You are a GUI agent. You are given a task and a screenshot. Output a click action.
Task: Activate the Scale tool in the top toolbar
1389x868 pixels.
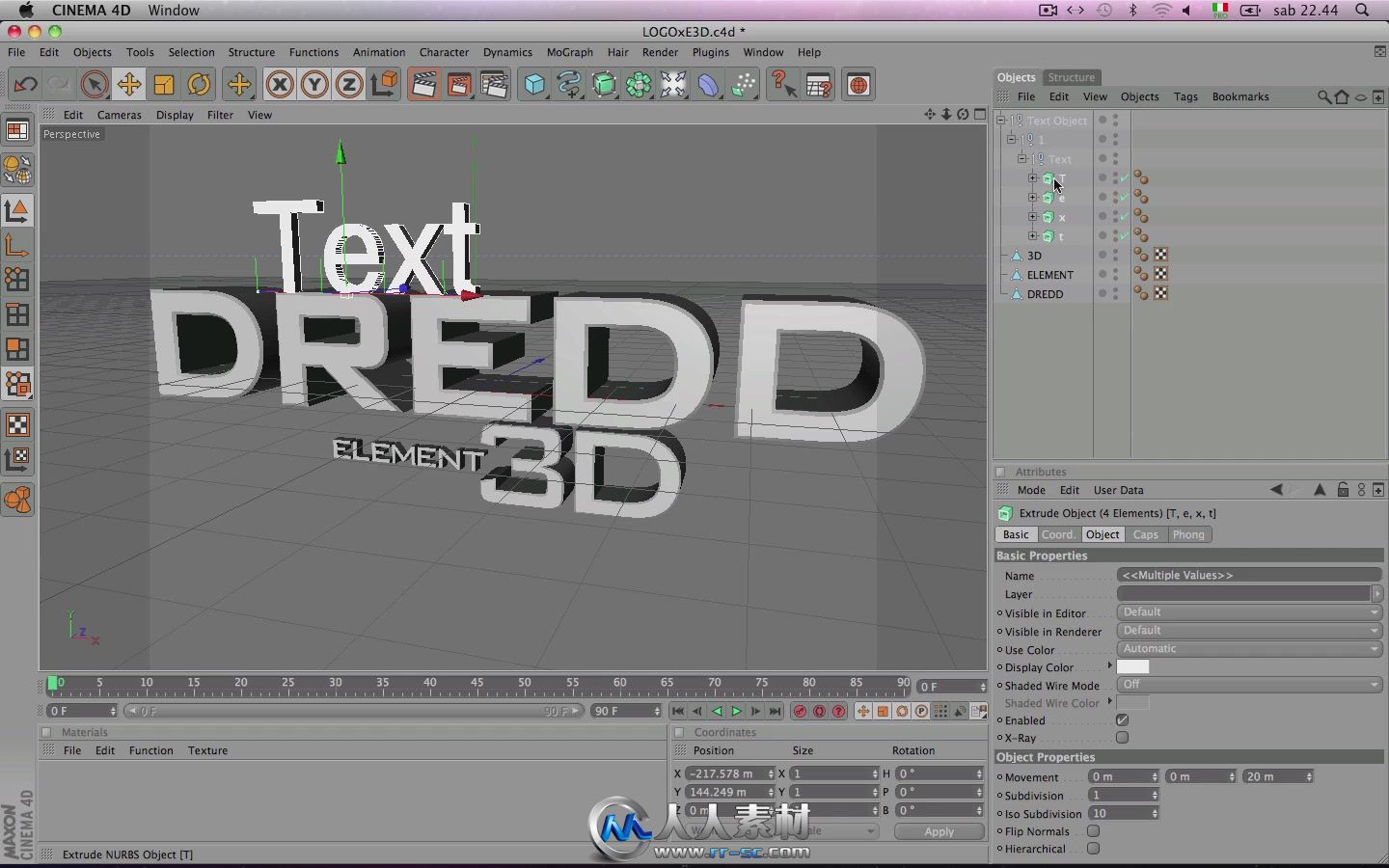click(164, 85)
